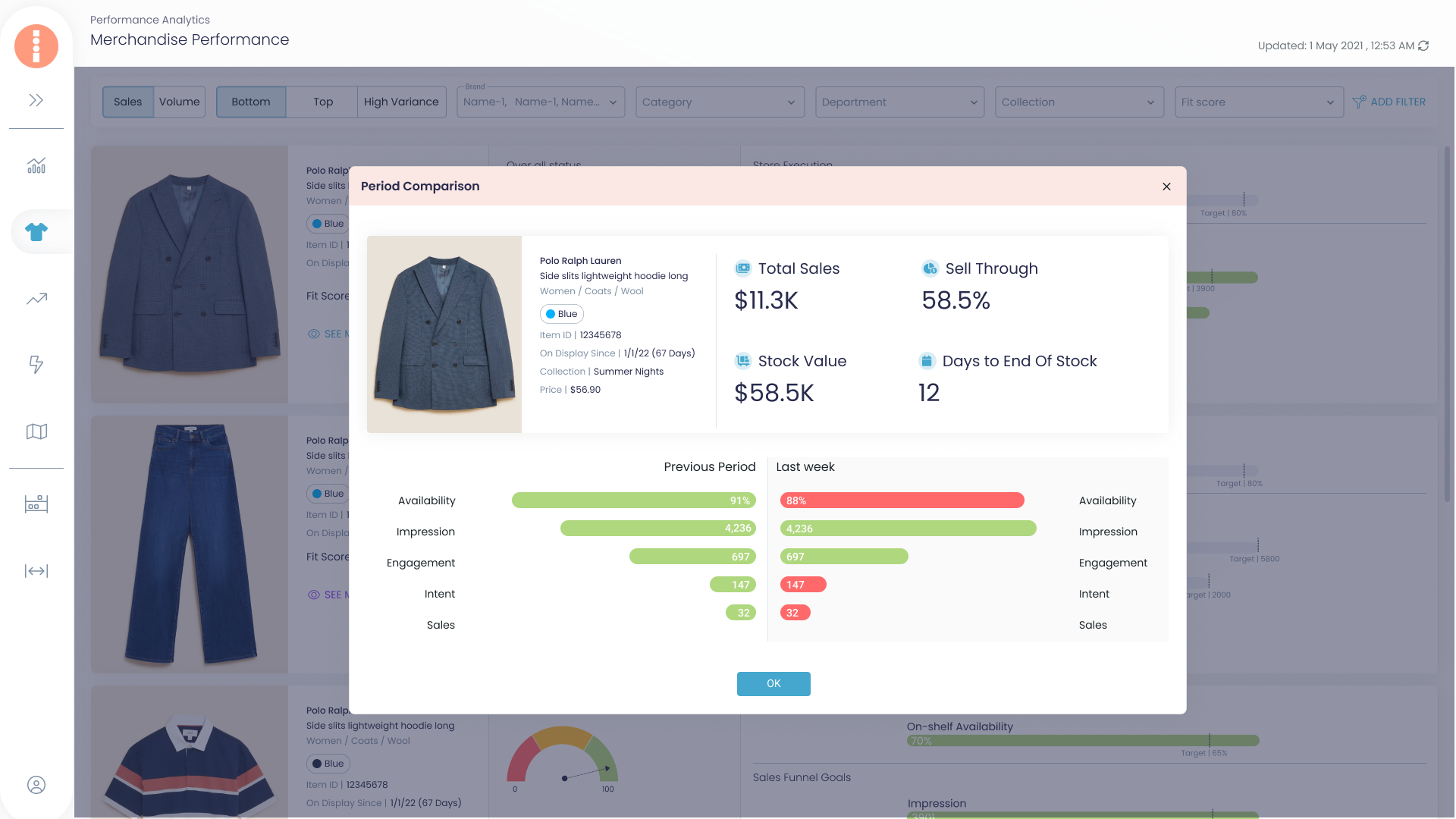The width and height of the screenshot is (1456, 819).
Task: Open the map sidebar icon
Action: coord(36,431)
